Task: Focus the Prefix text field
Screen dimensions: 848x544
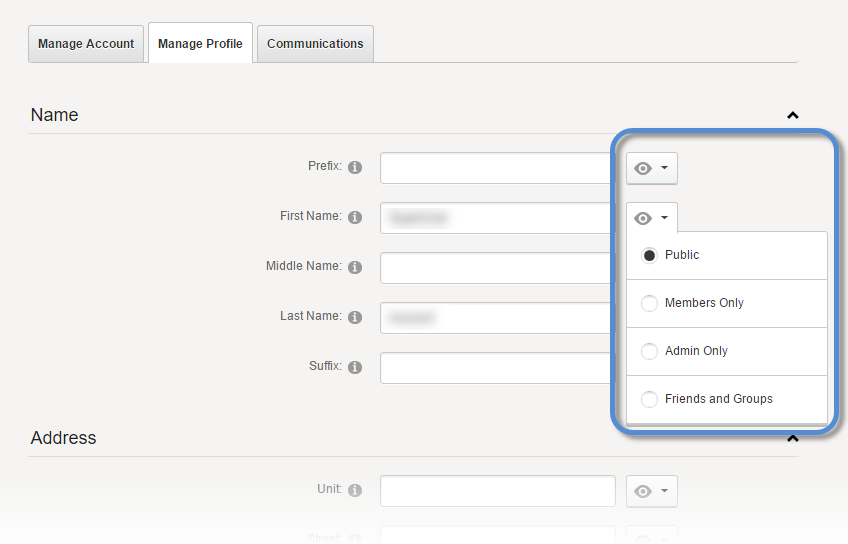Action: (498, 168)
